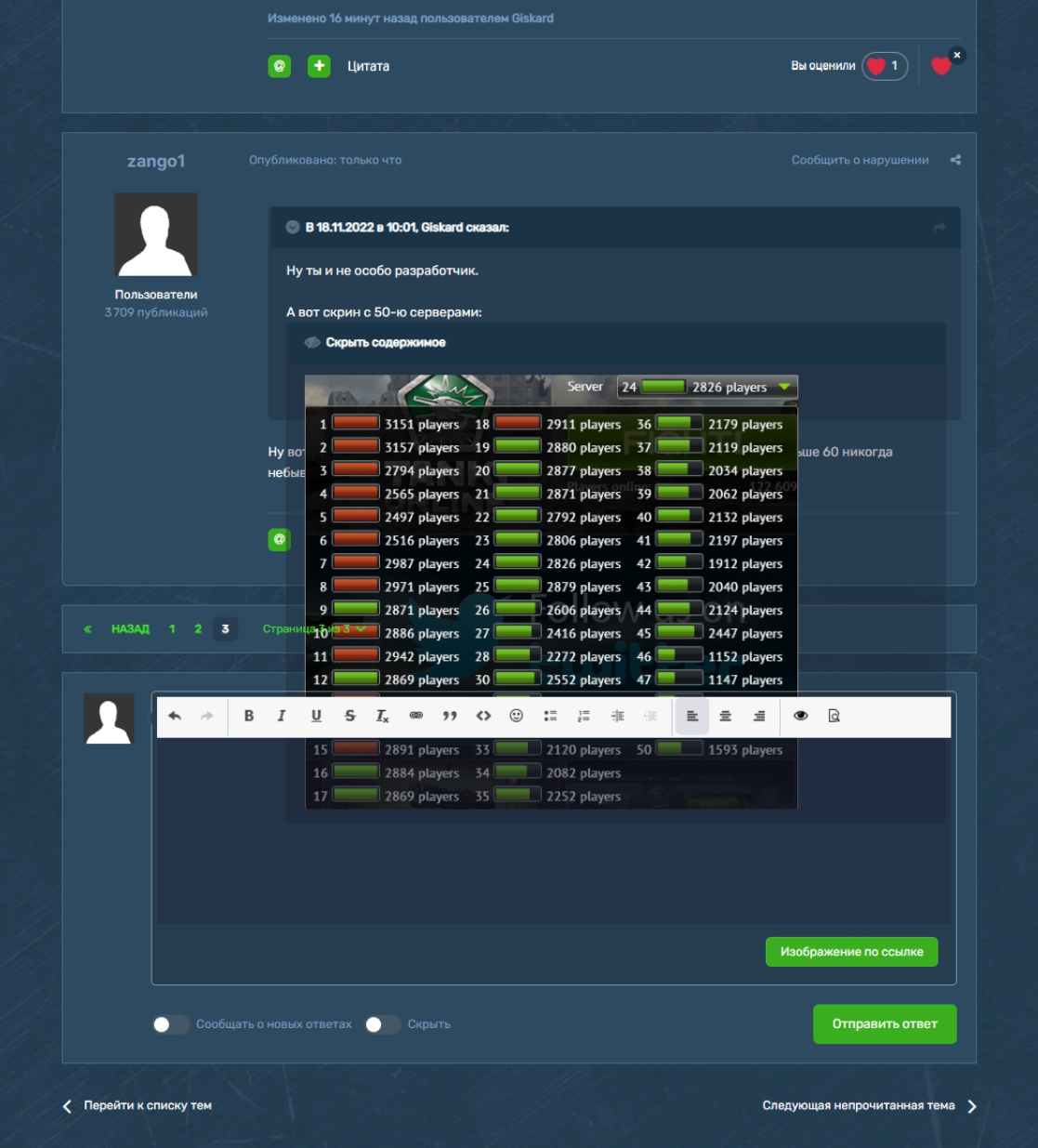Open zango1's profile name
The image size is (1038, 1148).
[x=156, y=161]
